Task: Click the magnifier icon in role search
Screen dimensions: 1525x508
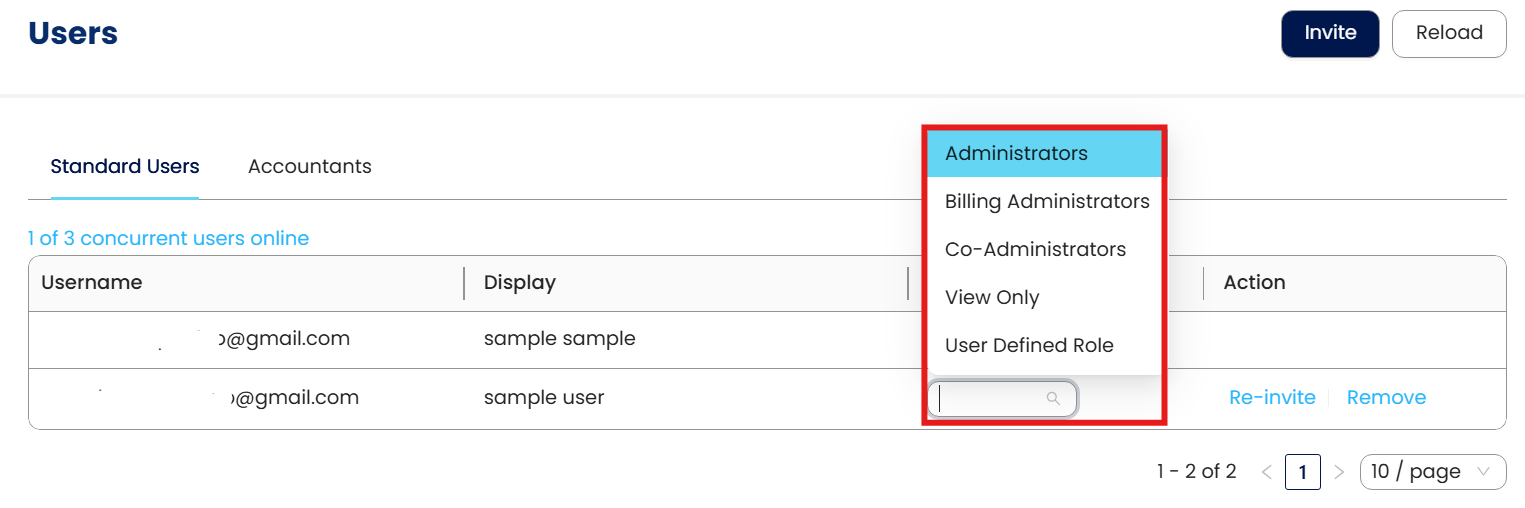Action: click(x=1052, y=398)
